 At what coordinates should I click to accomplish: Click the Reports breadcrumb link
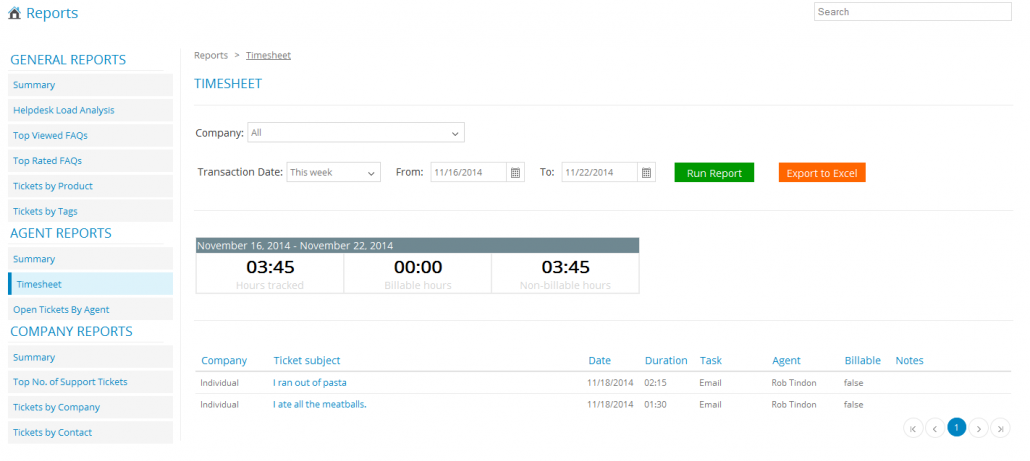tap(211, 55)
